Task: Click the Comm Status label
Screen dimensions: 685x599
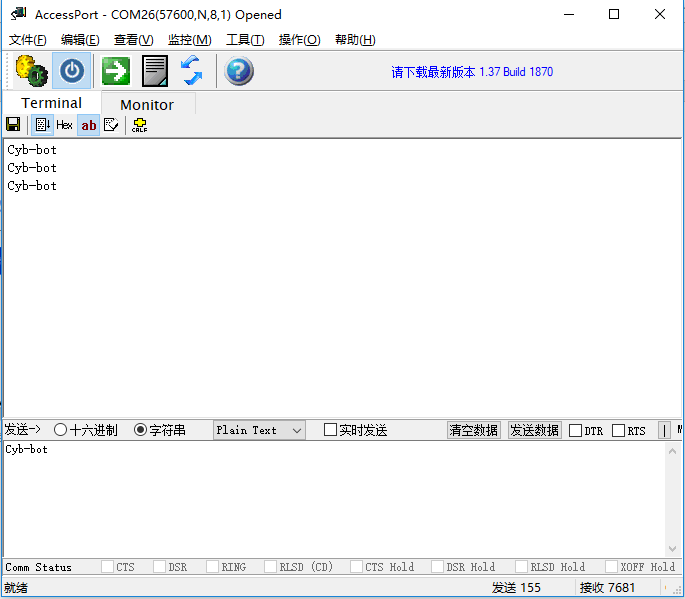Action: (38, 567)
